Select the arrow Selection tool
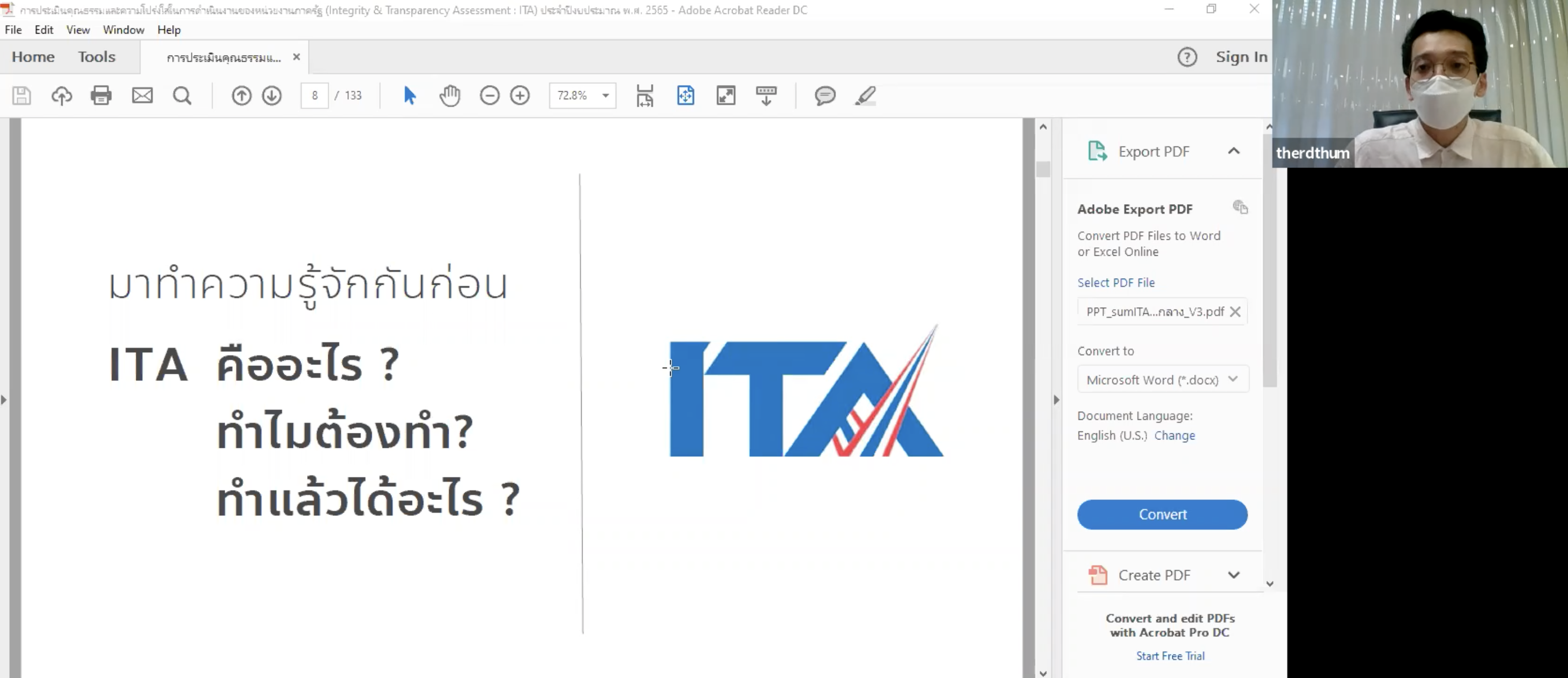1568x678 pixels. pyautogui.click(x=410, y=96)
